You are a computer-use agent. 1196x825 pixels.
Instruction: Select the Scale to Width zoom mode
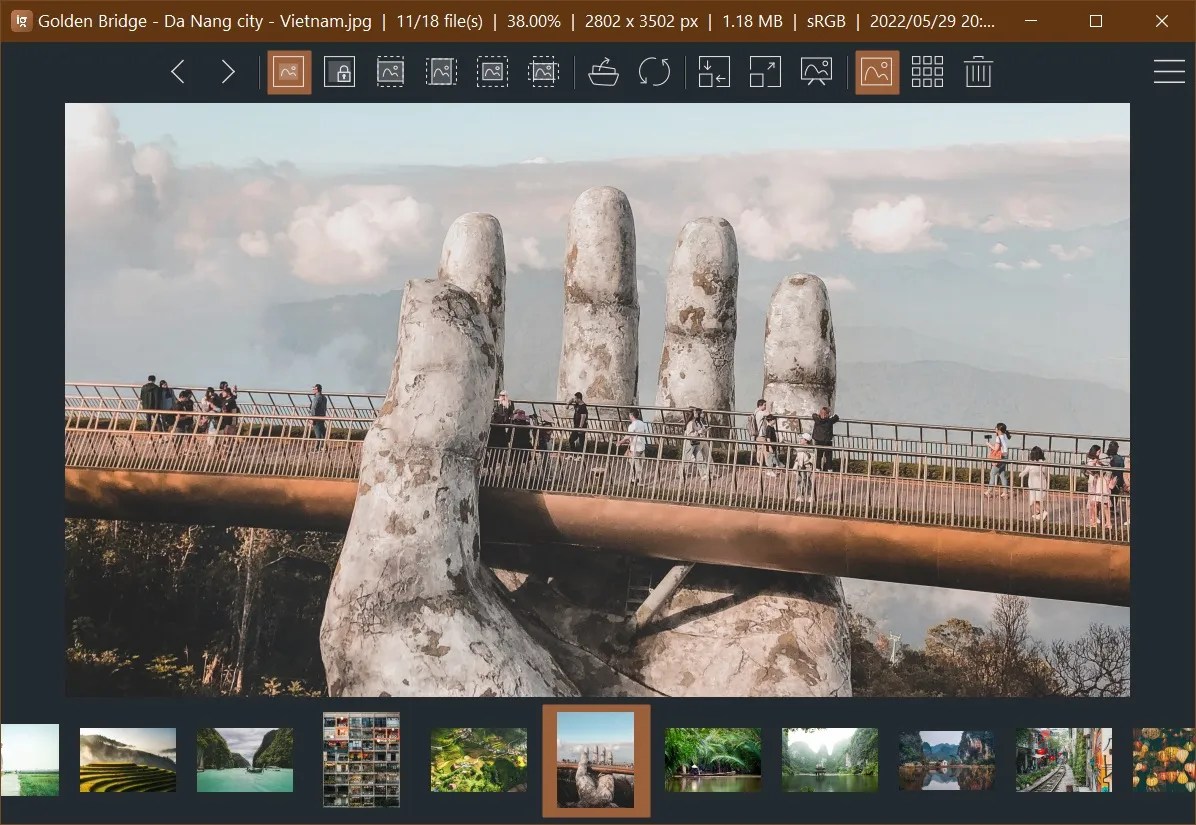[x=391, y=71]
